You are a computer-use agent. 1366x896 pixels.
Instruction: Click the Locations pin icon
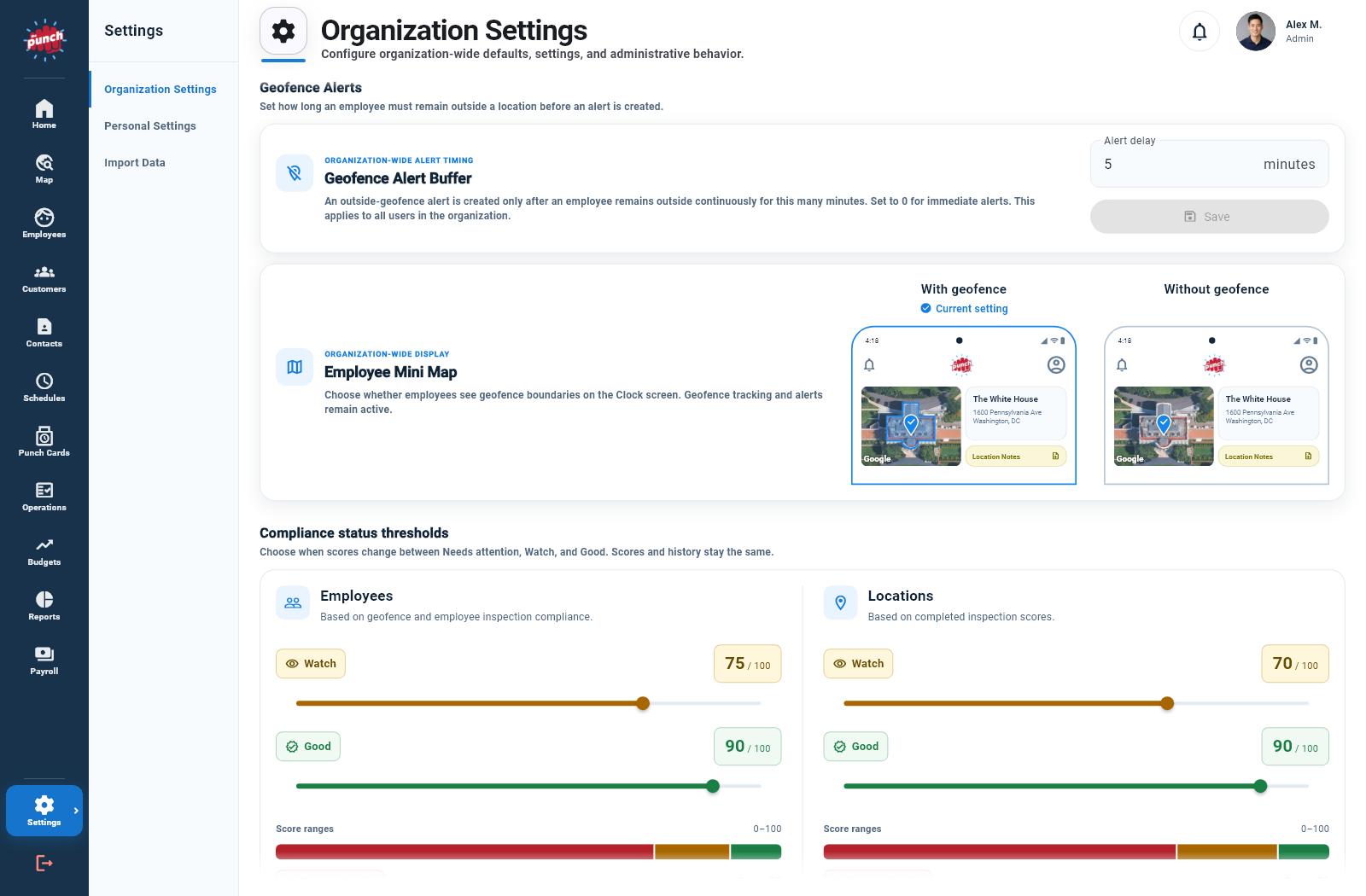(841, 602)
